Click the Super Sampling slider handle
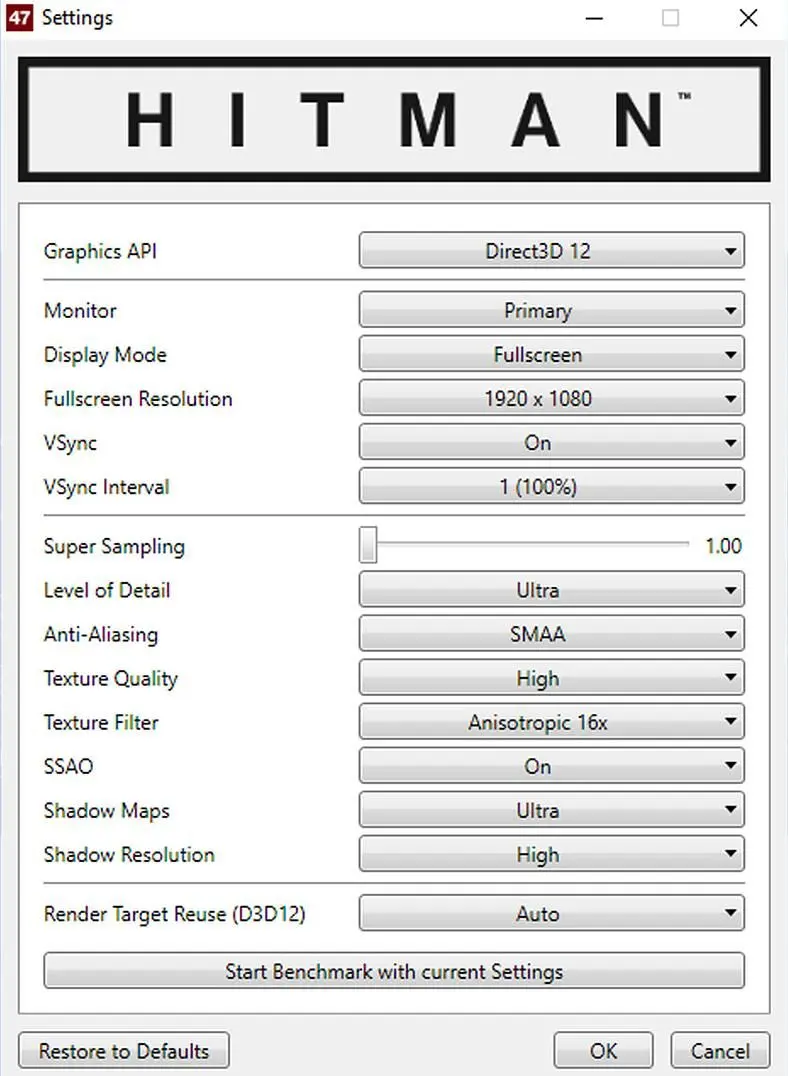 click(x=368, y=545)
